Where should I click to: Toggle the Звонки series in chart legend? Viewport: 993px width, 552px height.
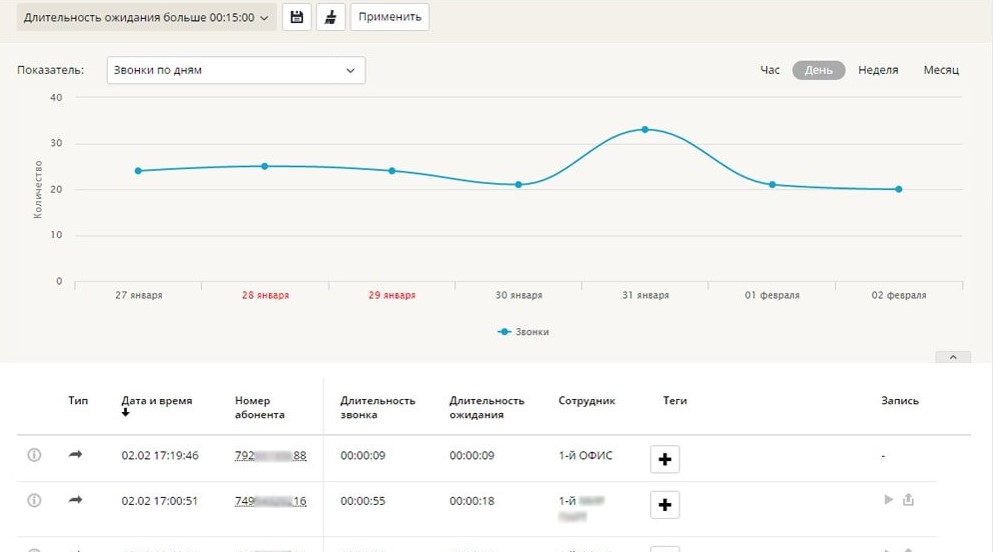pos(523,331)
